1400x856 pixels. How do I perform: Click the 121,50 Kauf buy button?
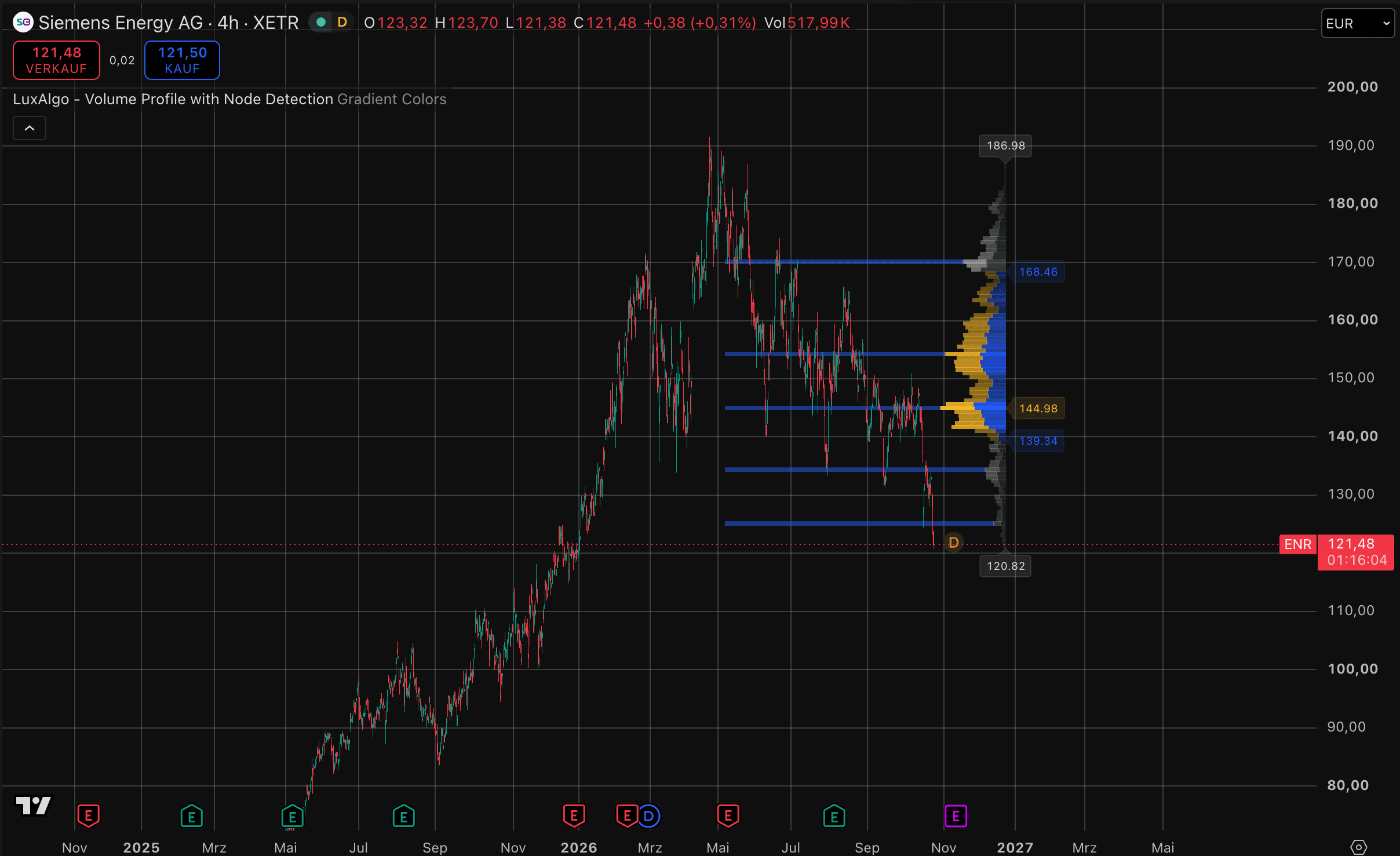(182, 60)
